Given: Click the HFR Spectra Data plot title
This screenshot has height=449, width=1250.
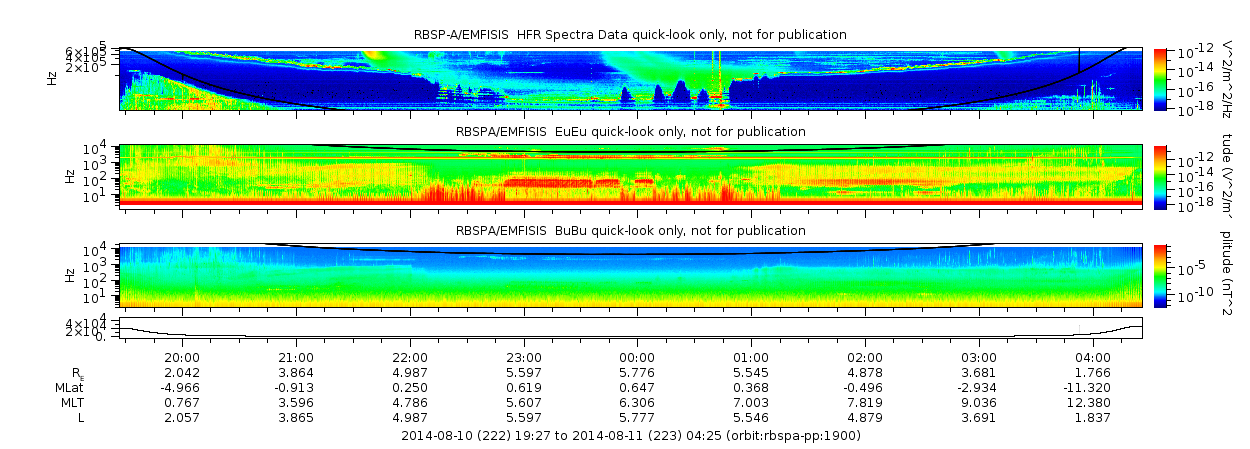Looking at the screenshot, I should coord(630,35).
